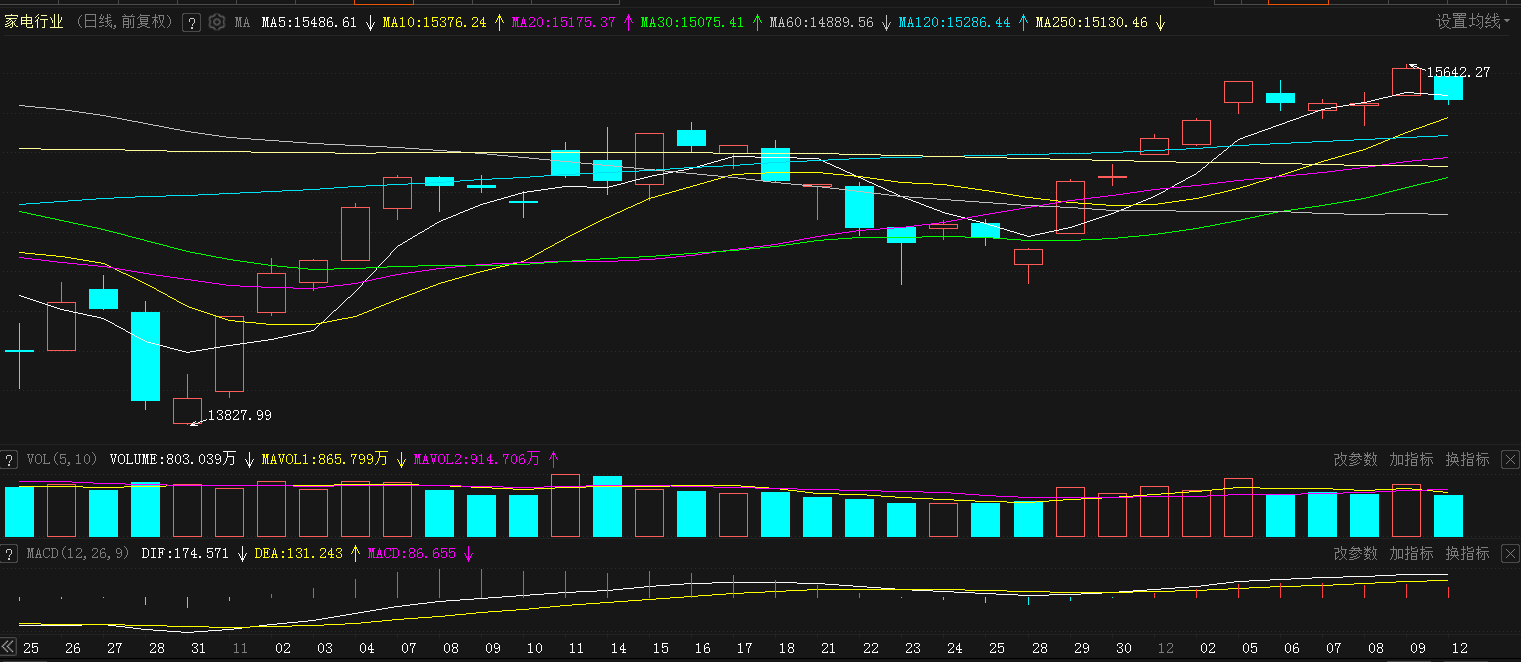Viewport: 1521px width, 662px height.
Task: Open MA settings with the gear icon
Action: (216, 22)
